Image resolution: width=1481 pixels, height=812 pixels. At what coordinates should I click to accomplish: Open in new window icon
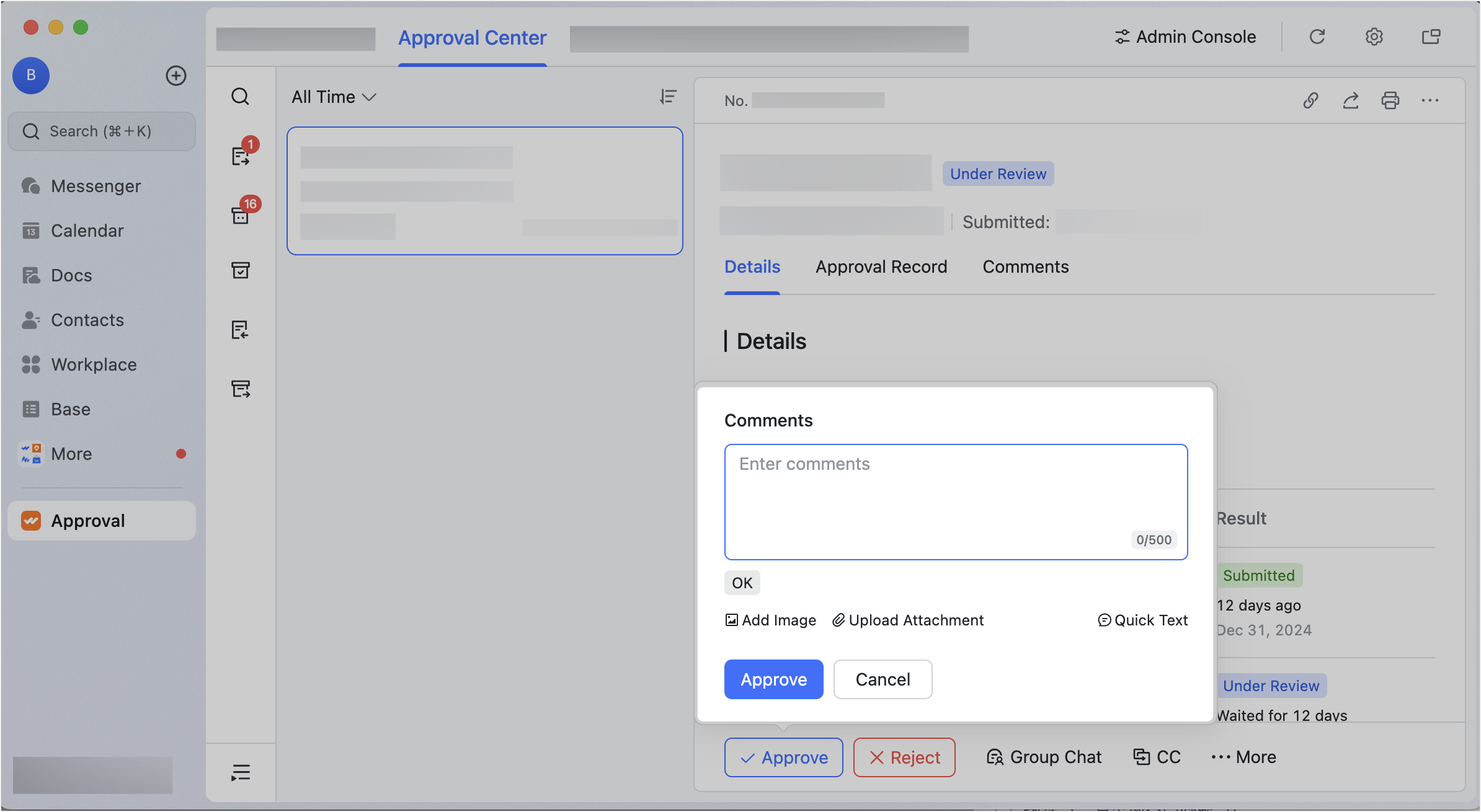(x=1431, y=37)
